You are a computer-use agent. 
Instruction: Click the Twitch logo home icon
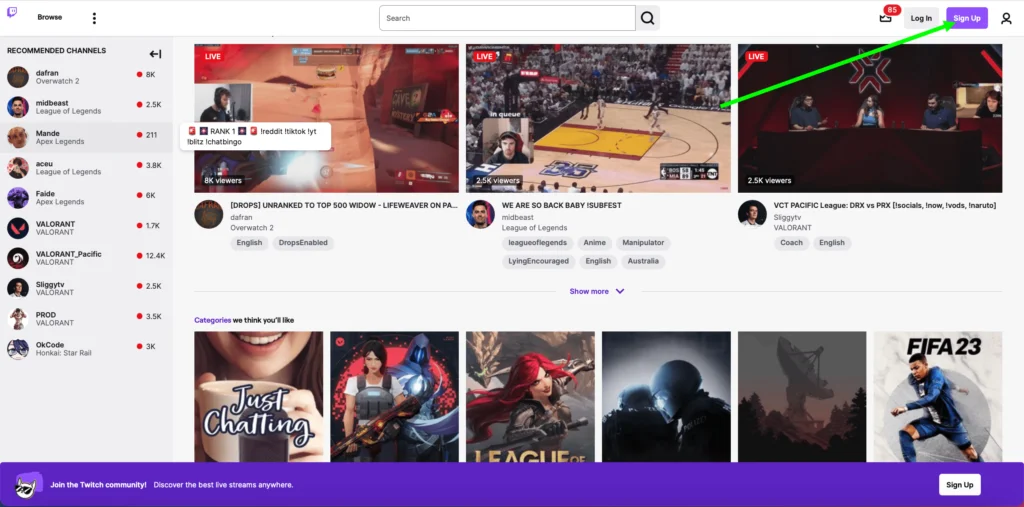coord(12,12)
